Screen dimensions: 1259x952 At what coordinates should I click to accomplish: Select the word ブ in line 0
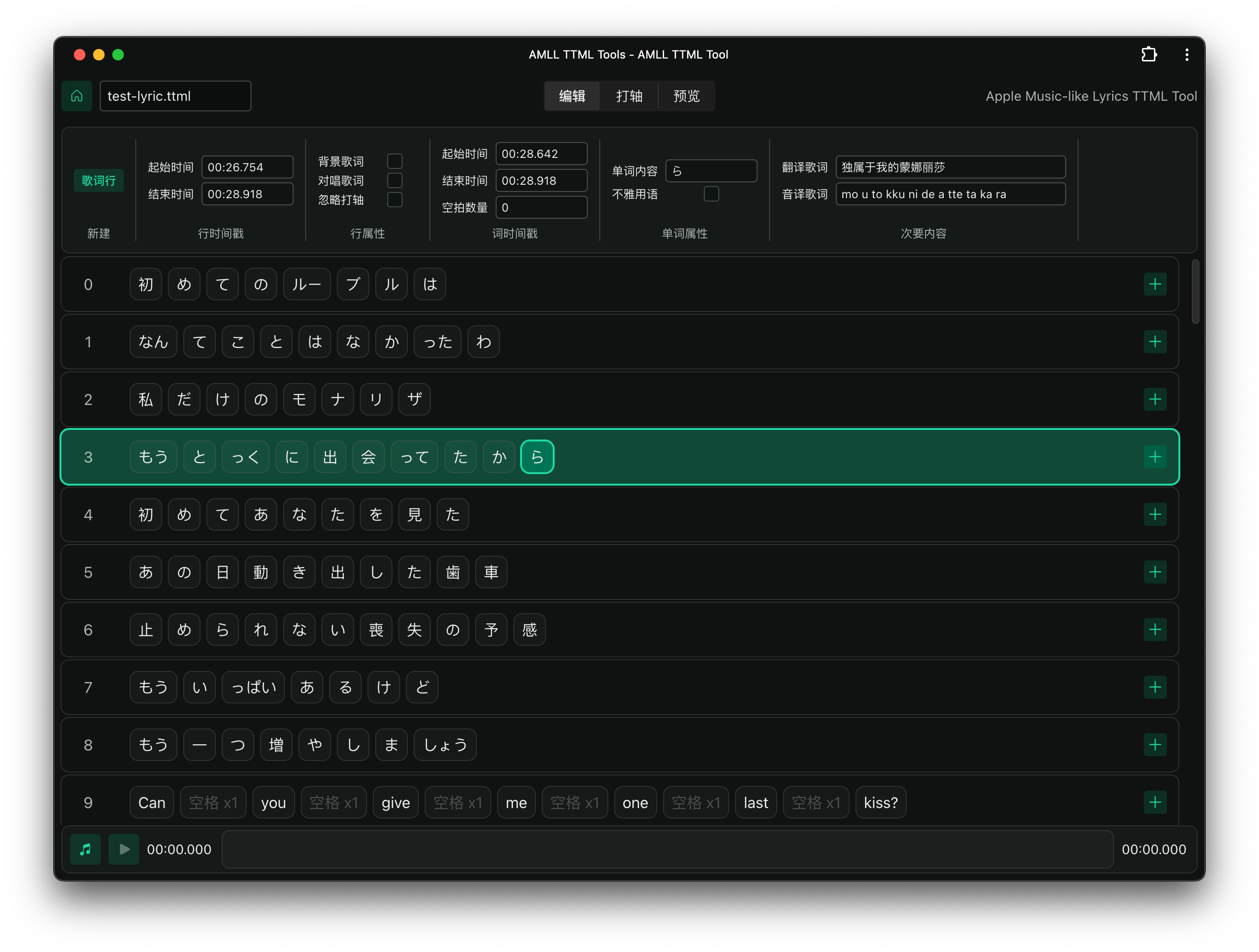(353, 284)
